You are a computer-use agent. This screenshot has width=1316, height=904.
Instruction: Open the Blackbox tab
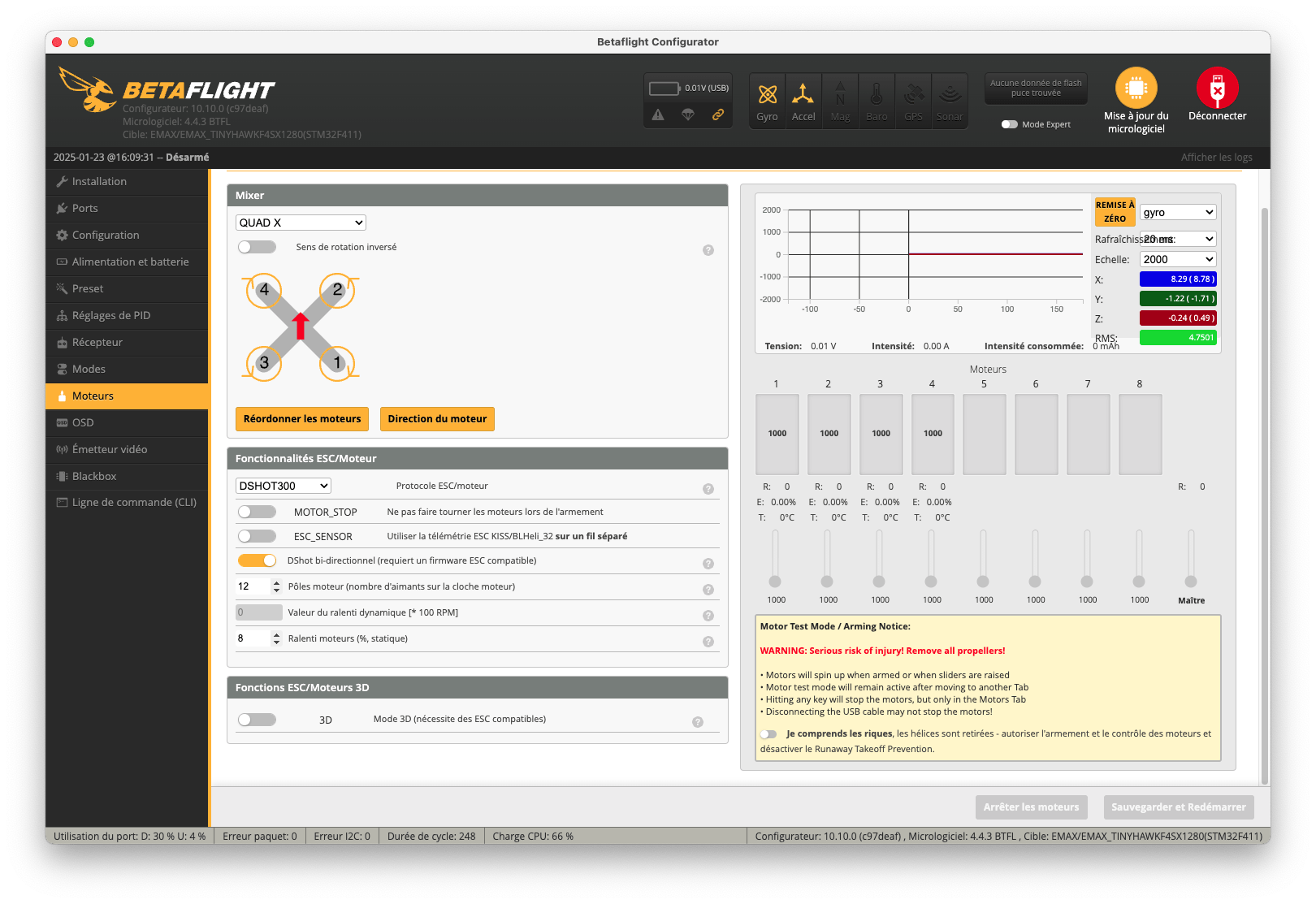[x=127, y=477]
